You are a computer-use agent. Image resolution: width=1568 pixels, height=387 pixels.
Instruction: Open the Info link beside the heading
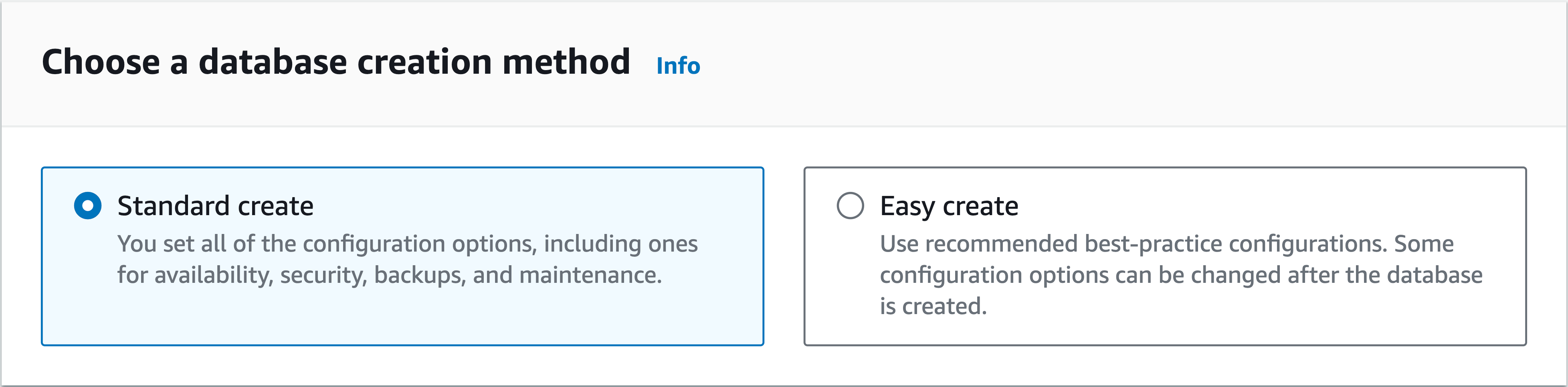pos(677,66)
